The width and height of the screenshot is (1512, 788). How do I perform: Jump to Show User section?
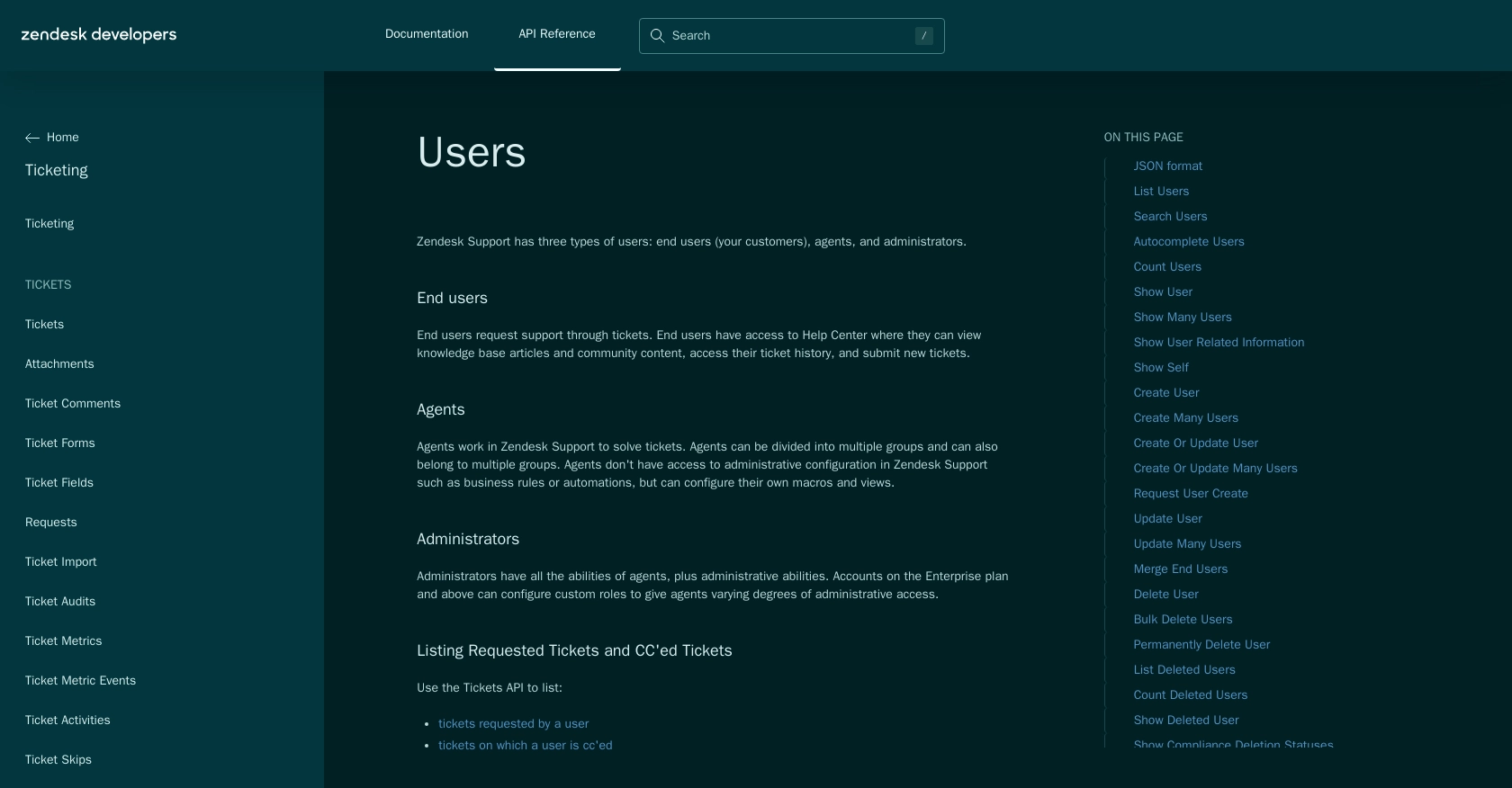[1164, 292]
